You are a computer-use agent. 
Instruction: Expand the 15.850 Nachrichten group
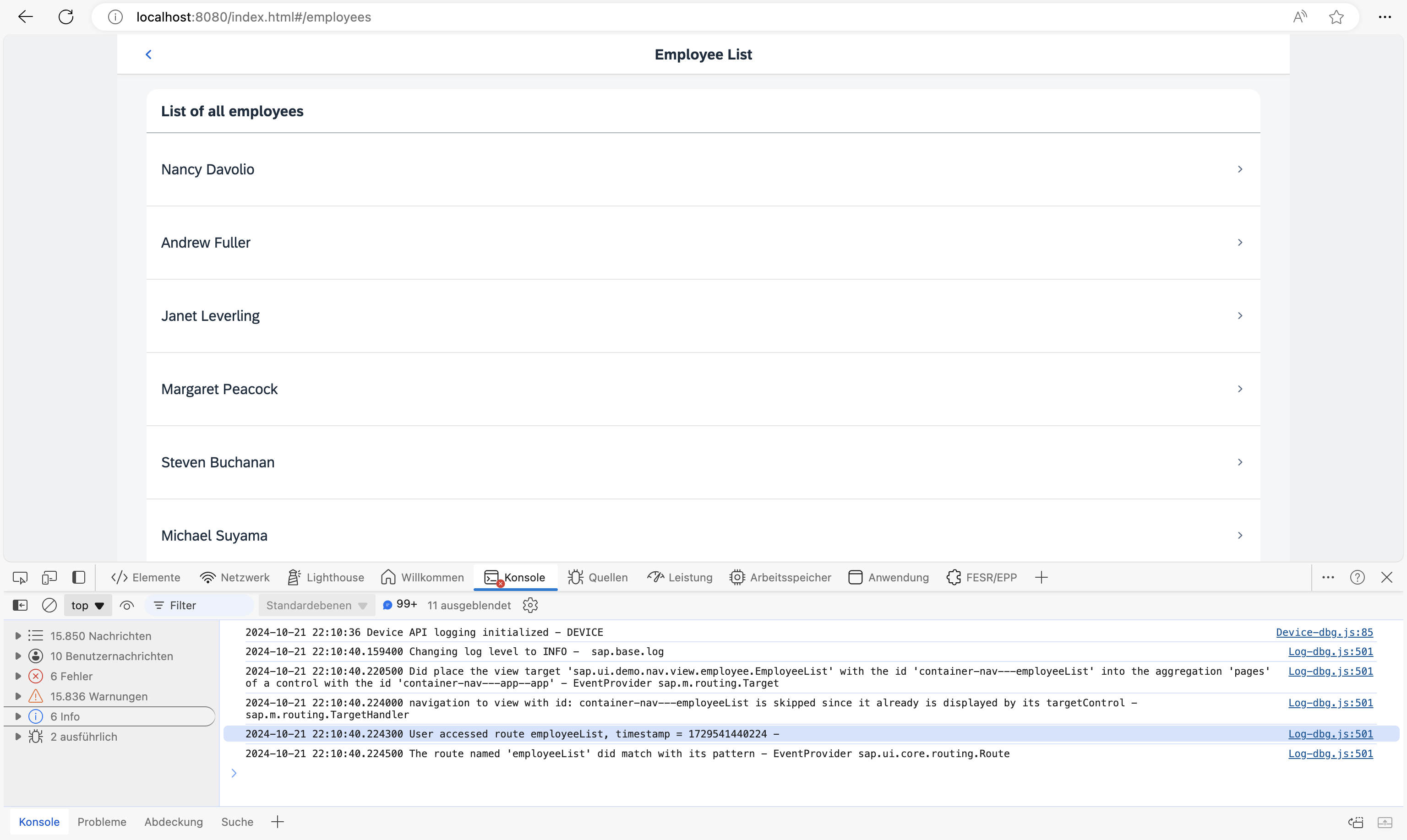coord(17,636)
